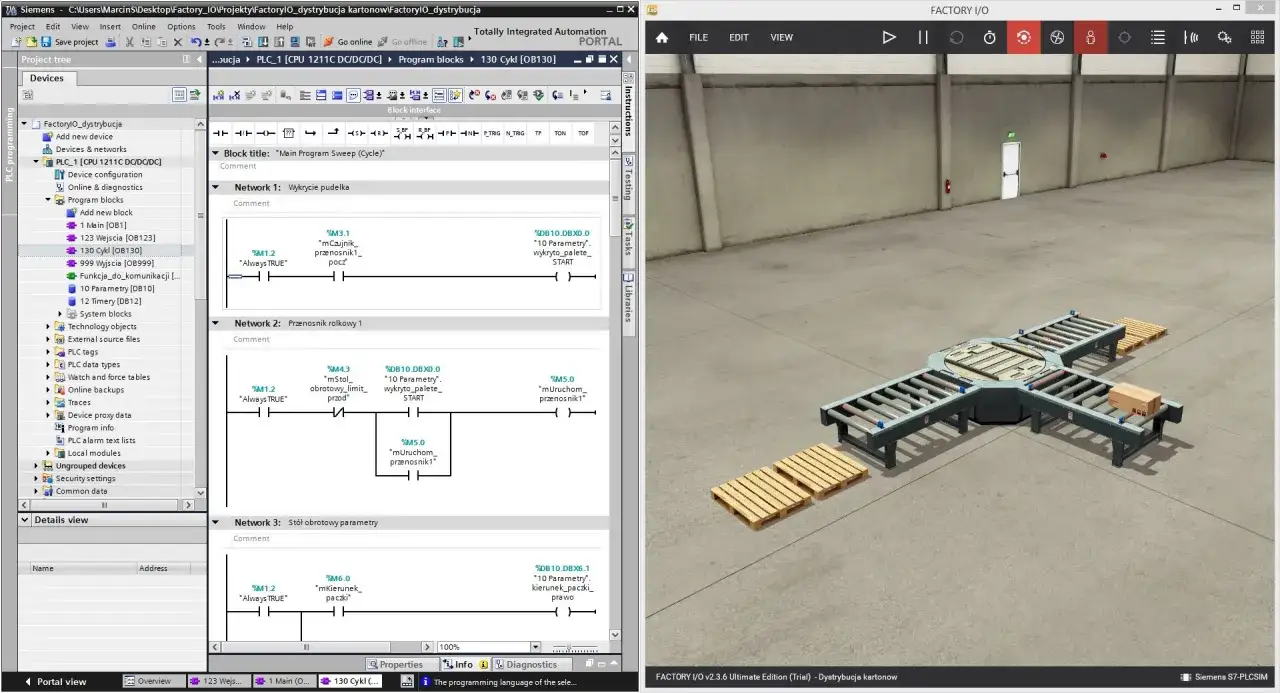Expand the PLC tags tree node

tap(48, 352)
